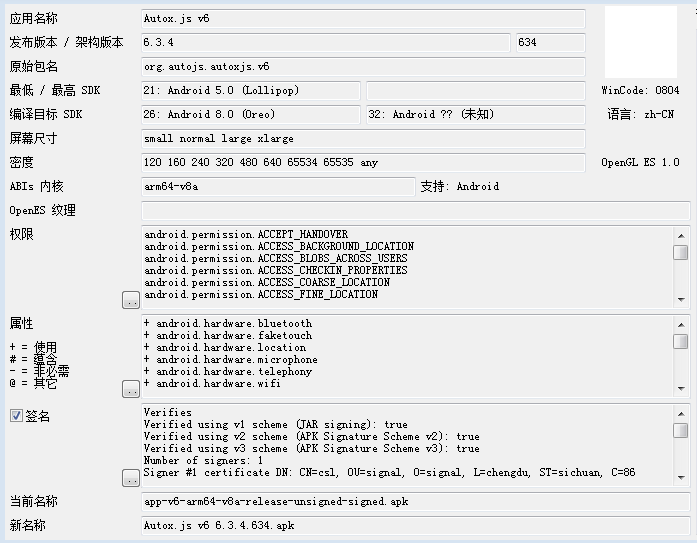
Task: Select android.hardware.wifi line
Action: [212, 383]
